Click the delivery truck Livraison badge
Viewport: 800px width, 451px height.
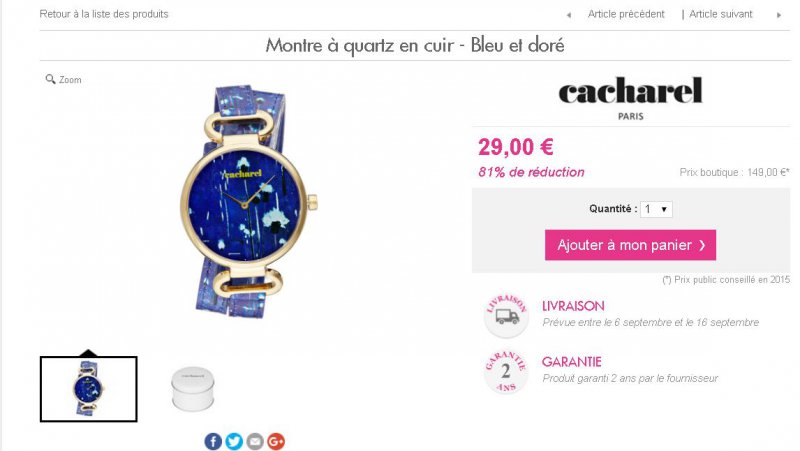pos(506,316)
